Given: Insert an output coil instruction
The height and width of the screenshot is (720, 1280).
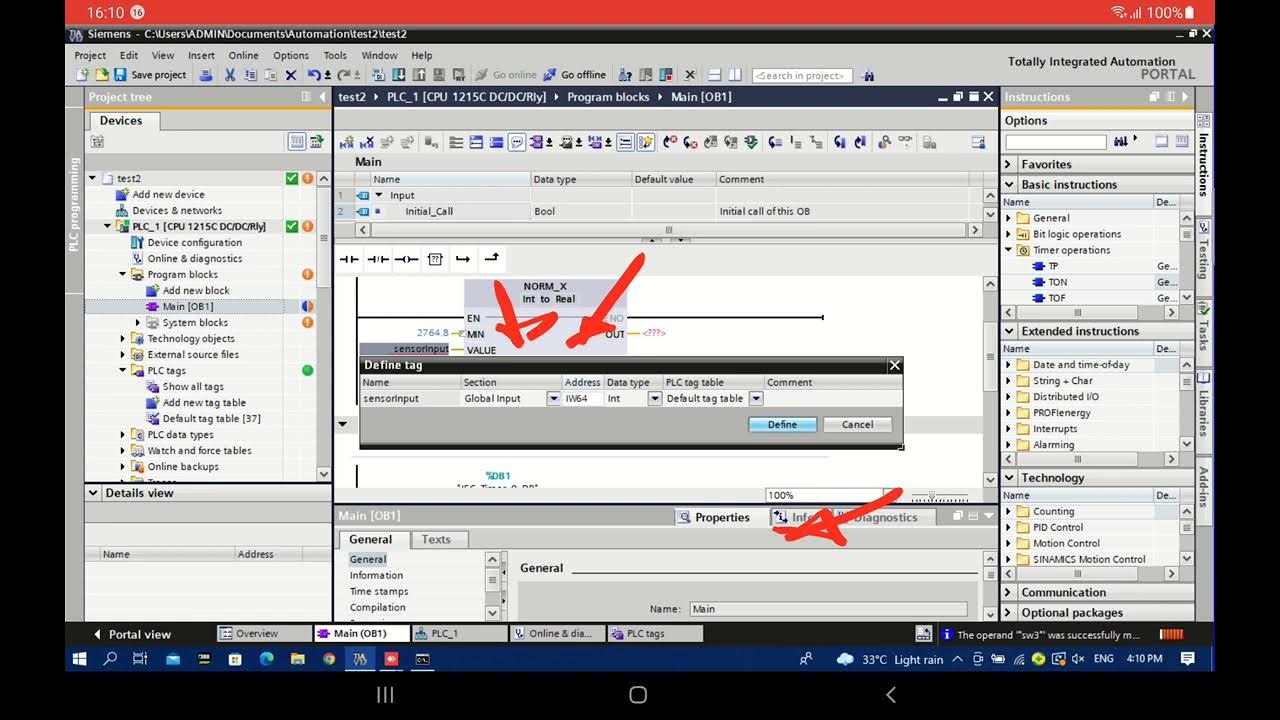Looking at the screenshot, I should (406, 259).
